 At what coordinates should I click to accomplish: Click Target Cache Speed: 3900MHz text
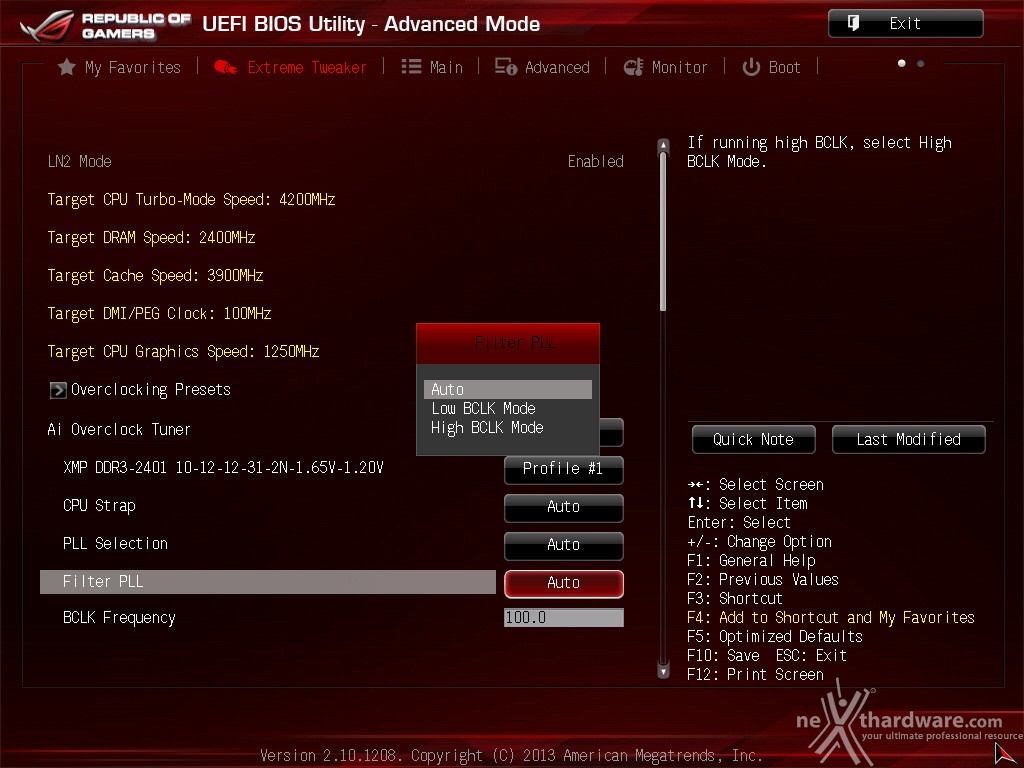click(155, 276)
